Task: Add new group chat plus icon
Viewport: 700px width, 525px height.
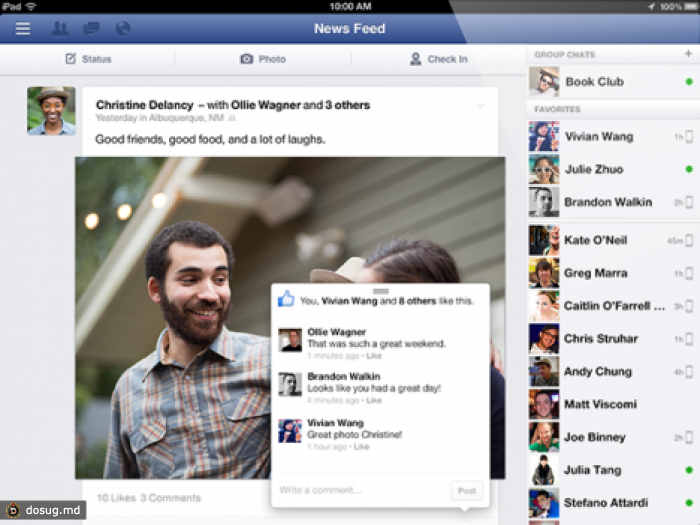Action: [688, 54]
